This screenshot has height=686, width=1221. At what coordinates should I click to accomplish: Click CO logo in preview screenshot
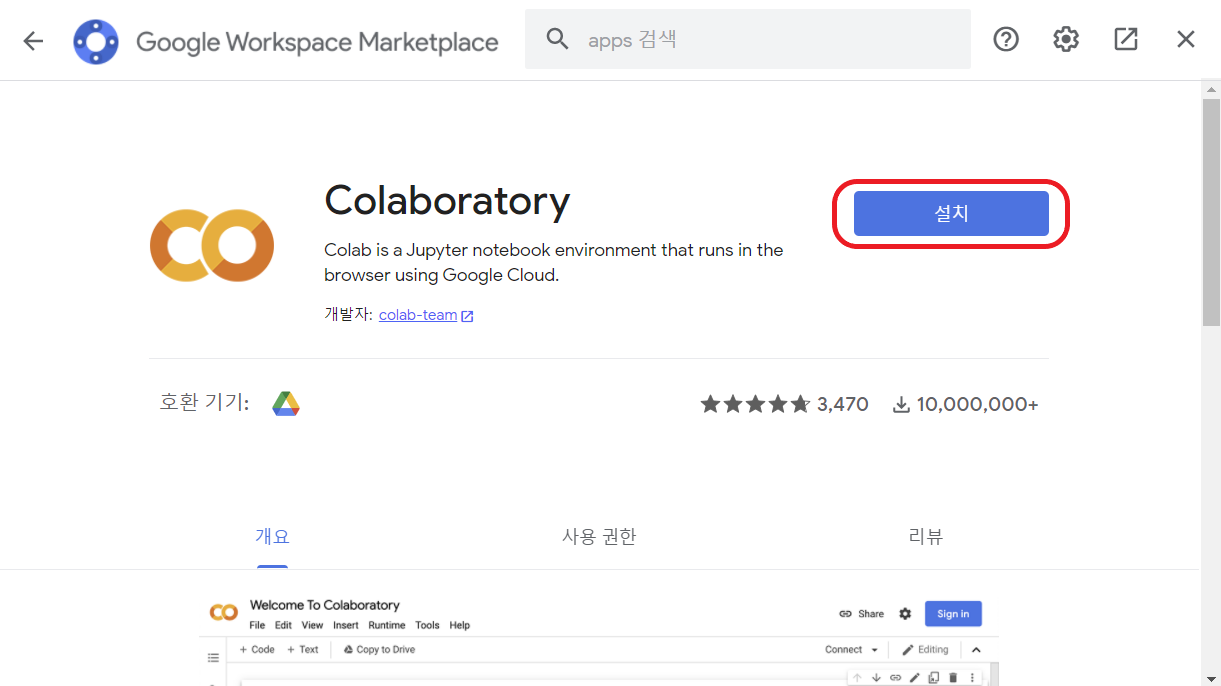point(223,612)
